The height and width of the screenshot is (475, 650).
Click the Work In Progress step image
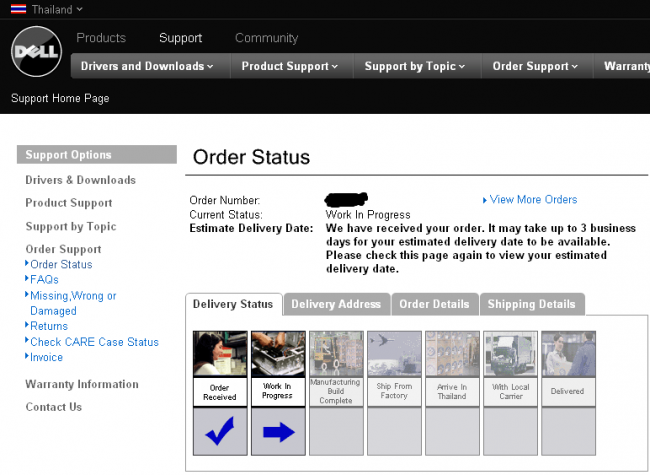tap(278, 354)
